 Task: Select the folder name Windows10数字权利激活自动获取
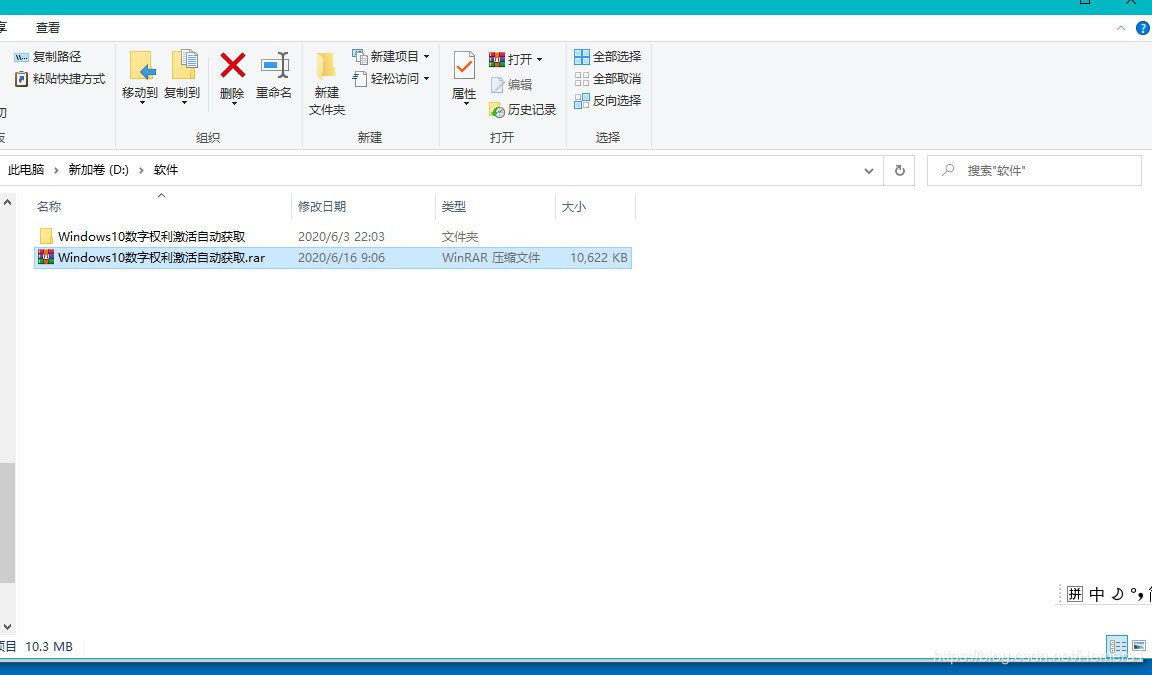151,237
